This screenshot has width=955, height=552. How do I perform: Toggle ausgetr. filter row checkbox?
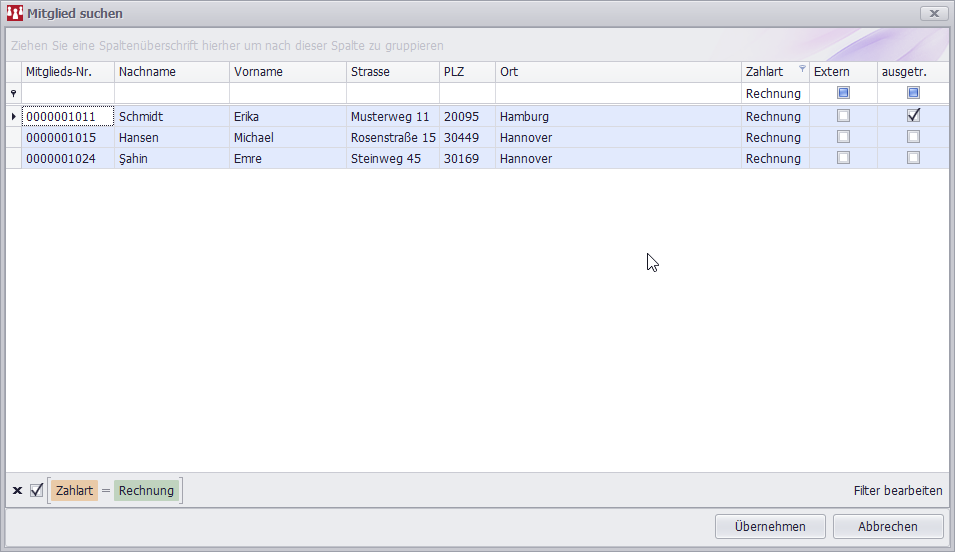pyautogui.click(x=913, y=93)
